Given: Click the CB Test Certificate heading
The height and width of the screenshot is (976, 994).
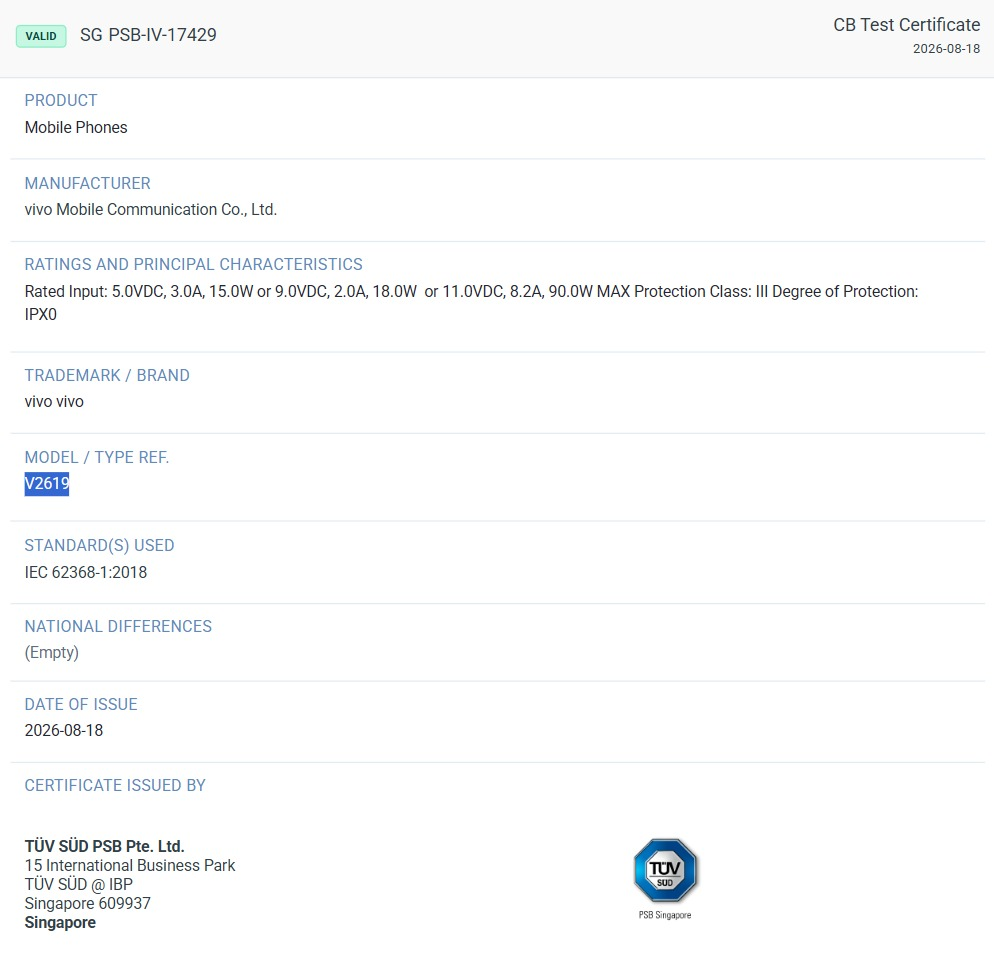Looking at the screenshot, I should pos(907,25).
